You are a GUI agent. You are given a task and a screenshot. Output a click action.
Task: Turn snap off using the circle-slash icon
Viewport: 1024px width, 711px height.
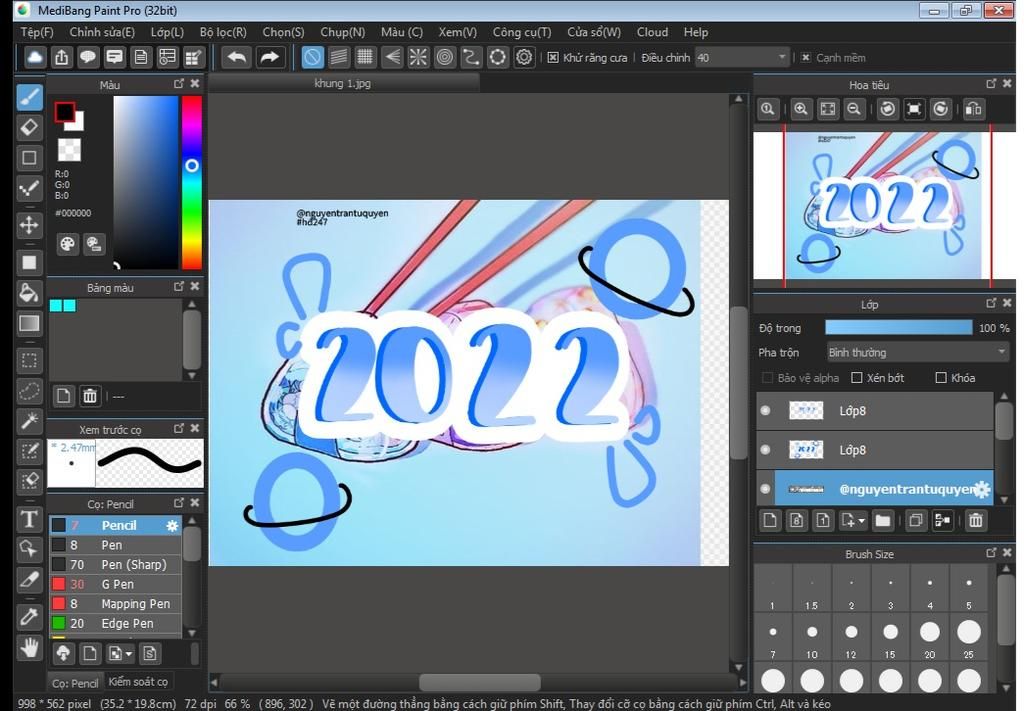312,57
